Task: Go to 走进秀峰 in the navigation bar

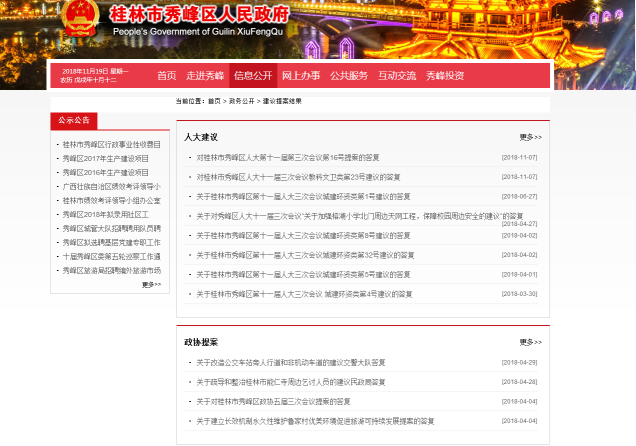Action: [x=205, y=76]
